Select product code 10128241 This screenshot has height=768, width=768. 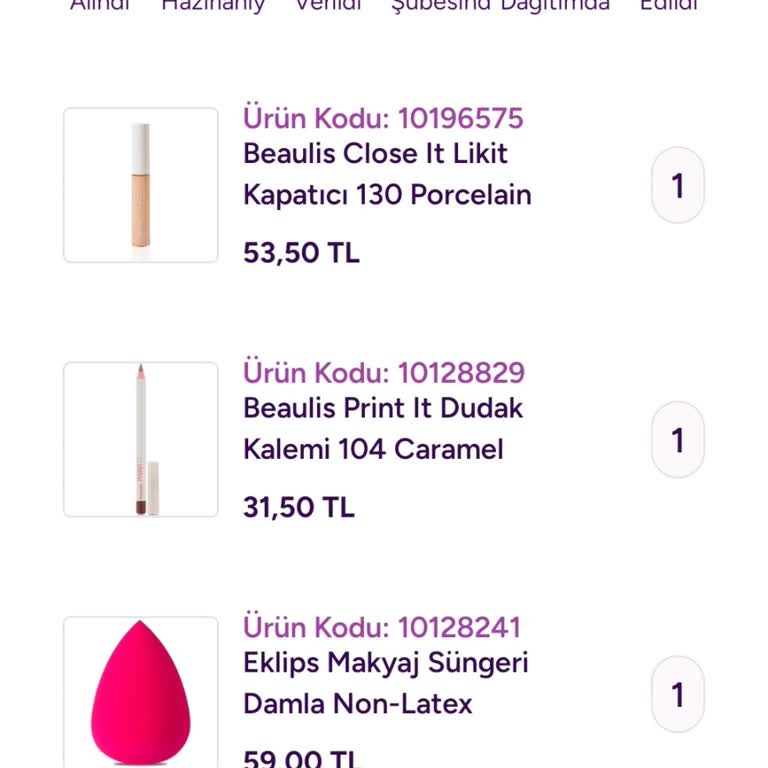pyautogui.click(x=382, y=627)
